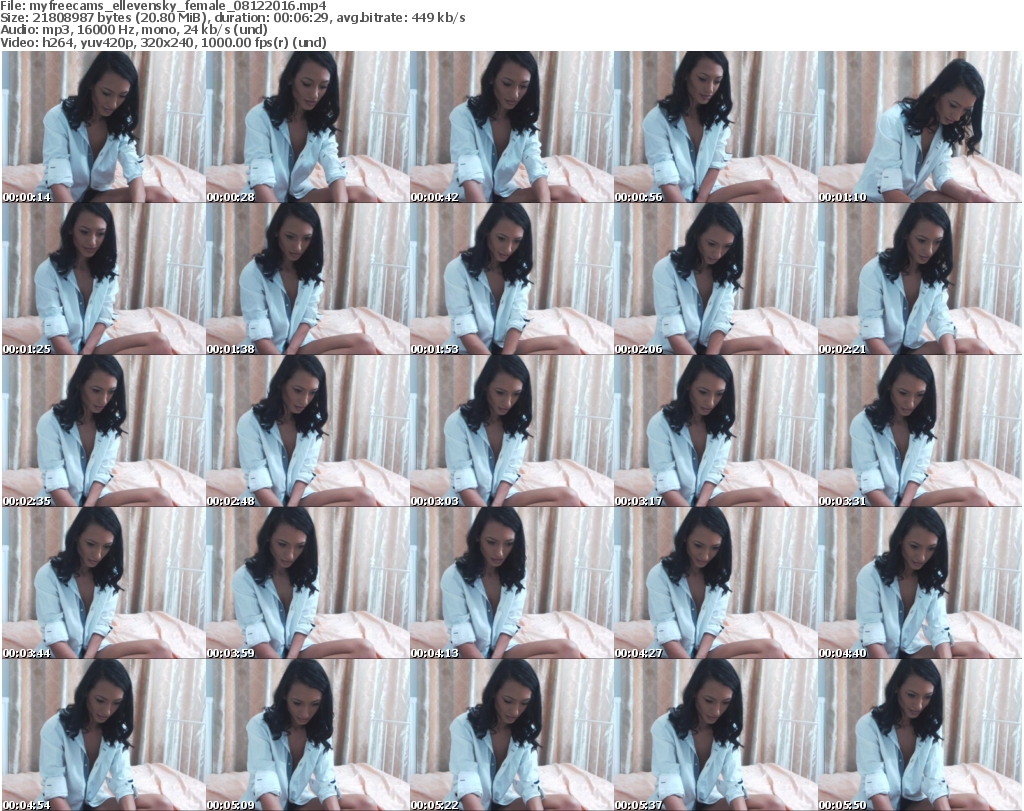1024x811 pixels.
Task: Click the 00:05:50 thumbnail frame
Action: click(x=920, y=735)
